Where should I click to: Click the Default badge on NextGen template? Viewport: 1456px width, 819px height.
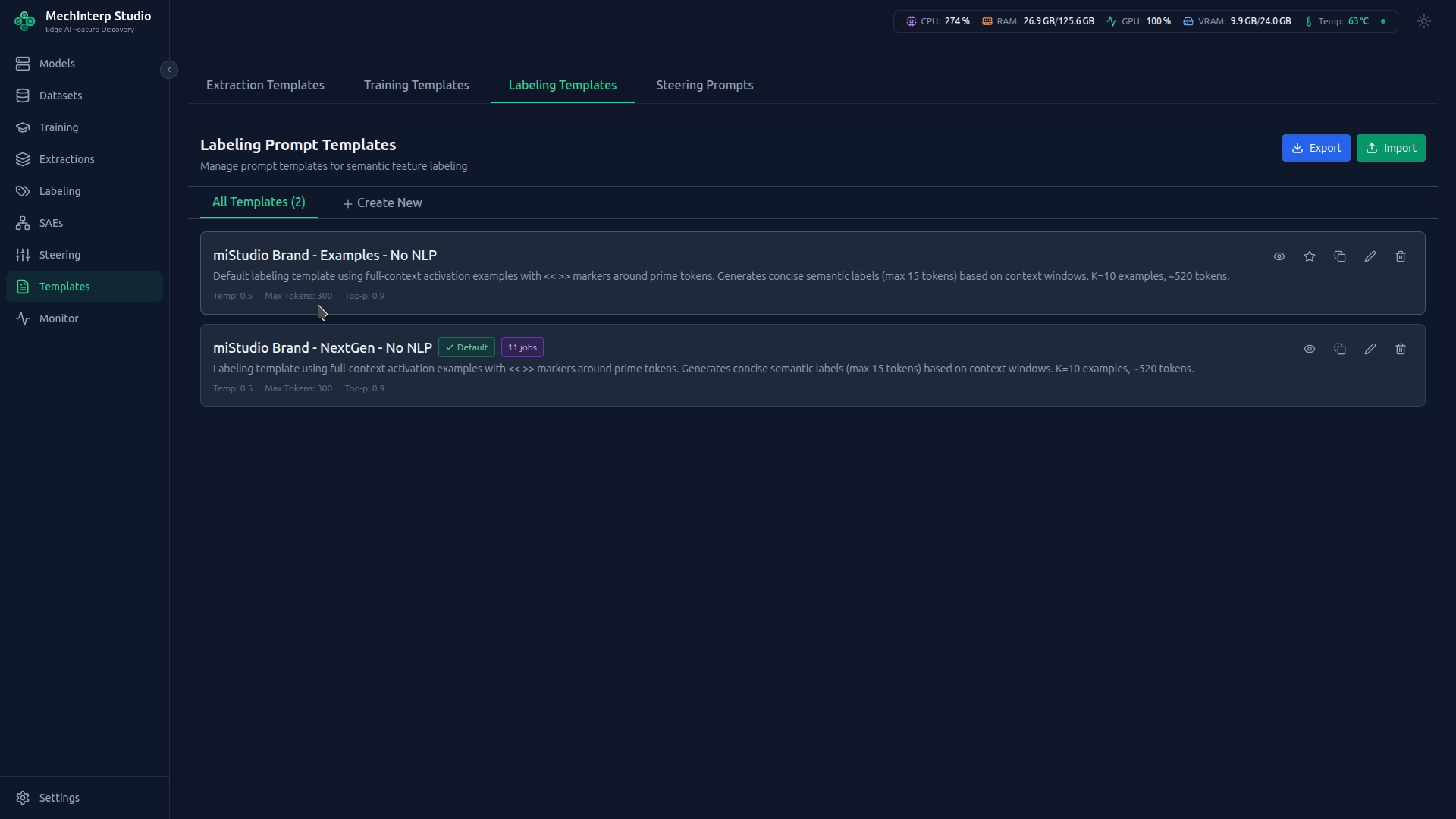pos(466,347)
